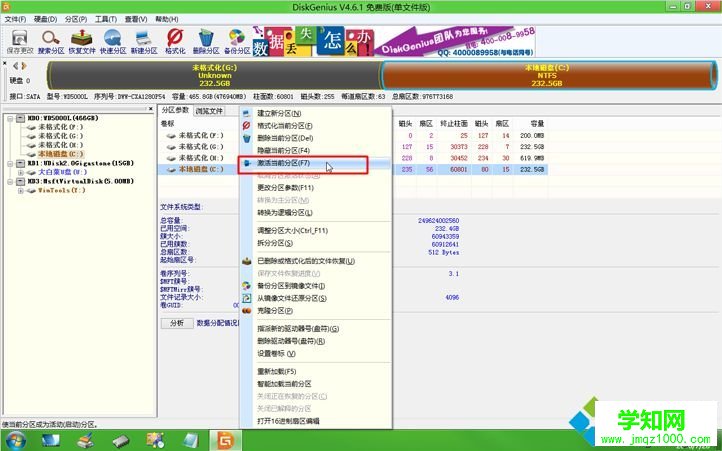Open the 备份分区 backup partition tool
Image resolution: width=722 pixels, height=451 pixels.
(237, 42)
